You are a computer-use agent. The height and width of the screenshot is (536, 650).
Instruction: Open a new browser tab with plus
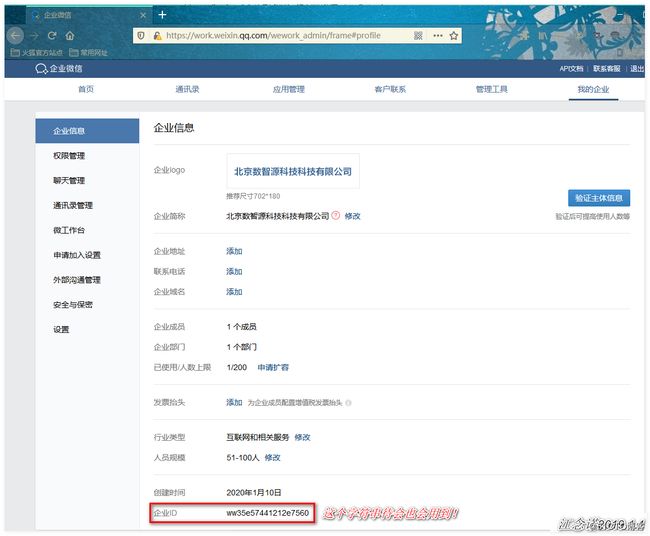pos(162,15)
